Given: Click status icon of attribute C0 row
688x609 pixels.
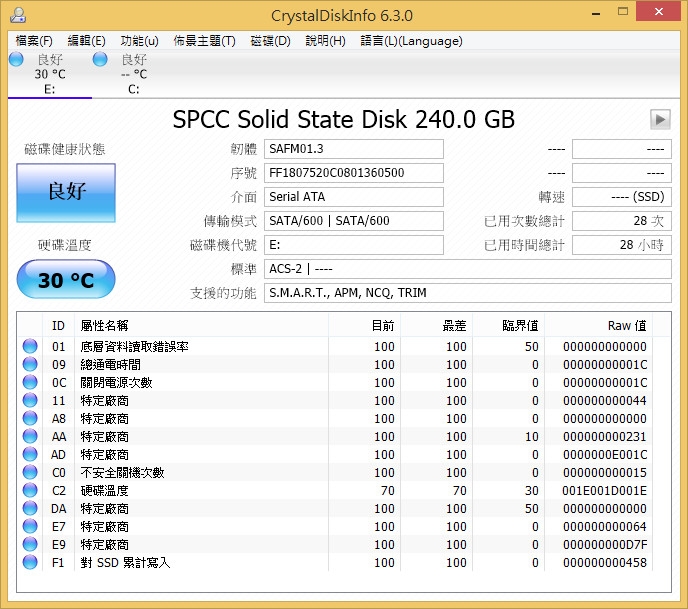Looking at the screenshot, I should pyautogui.click(x=30, y=472).
